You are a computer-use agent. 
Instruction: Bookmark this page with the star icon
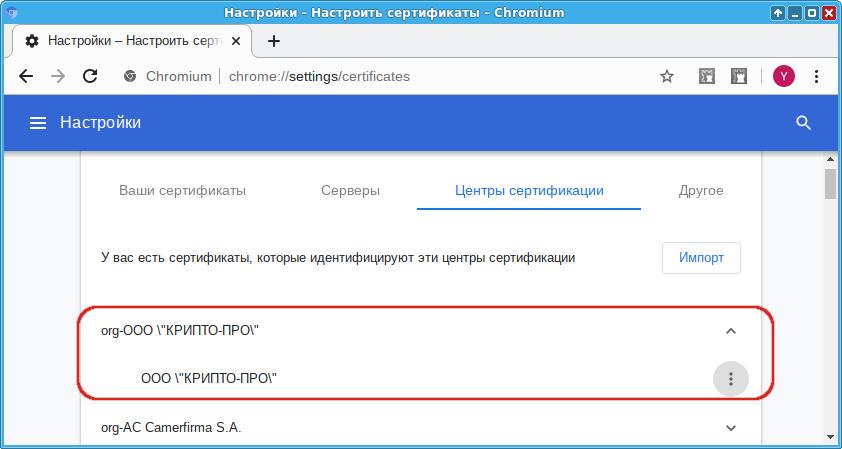pos(666,77)
